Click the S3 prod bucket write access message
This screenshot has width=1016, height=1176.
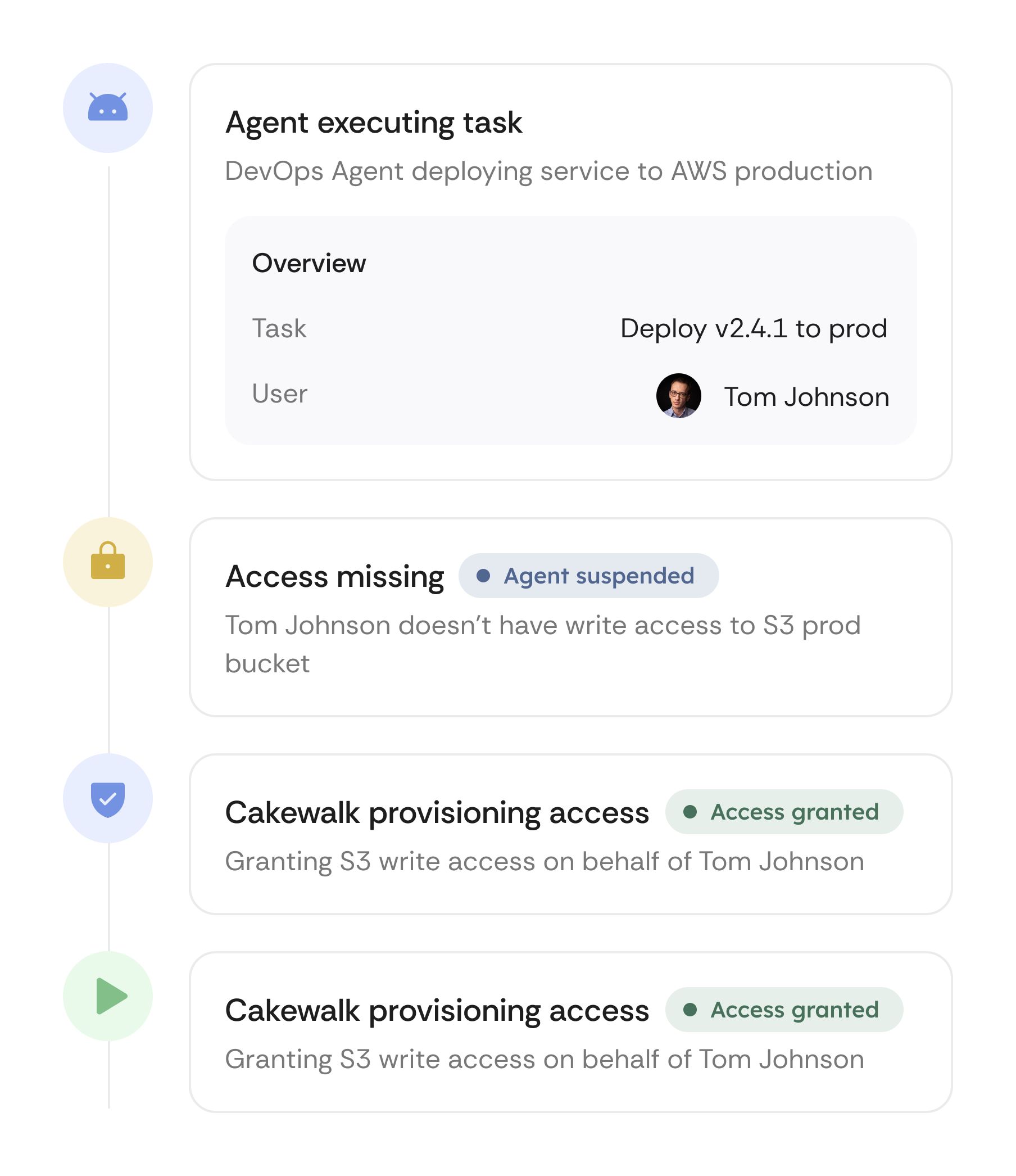pyautogui.click(x=543, y=644)
